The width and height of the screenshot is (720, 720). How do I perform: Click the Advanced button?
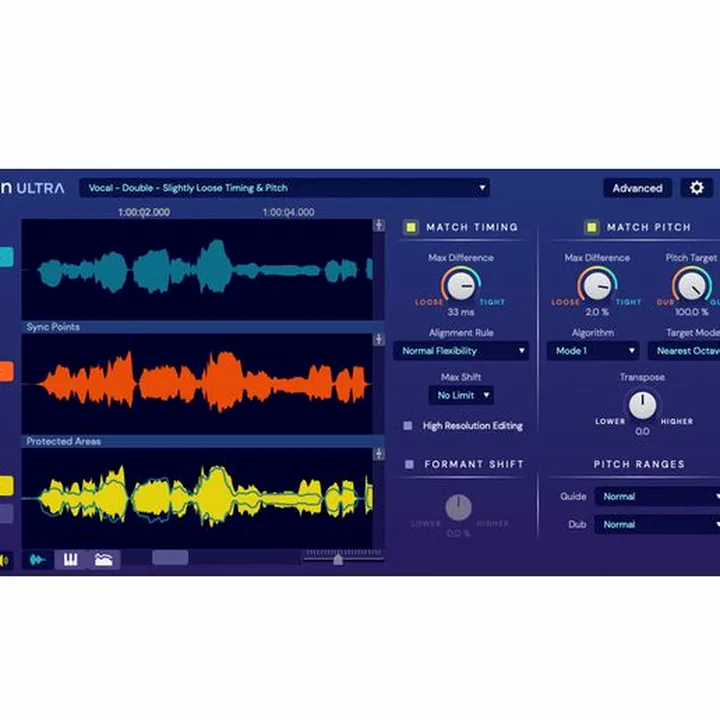click(637, 188)
